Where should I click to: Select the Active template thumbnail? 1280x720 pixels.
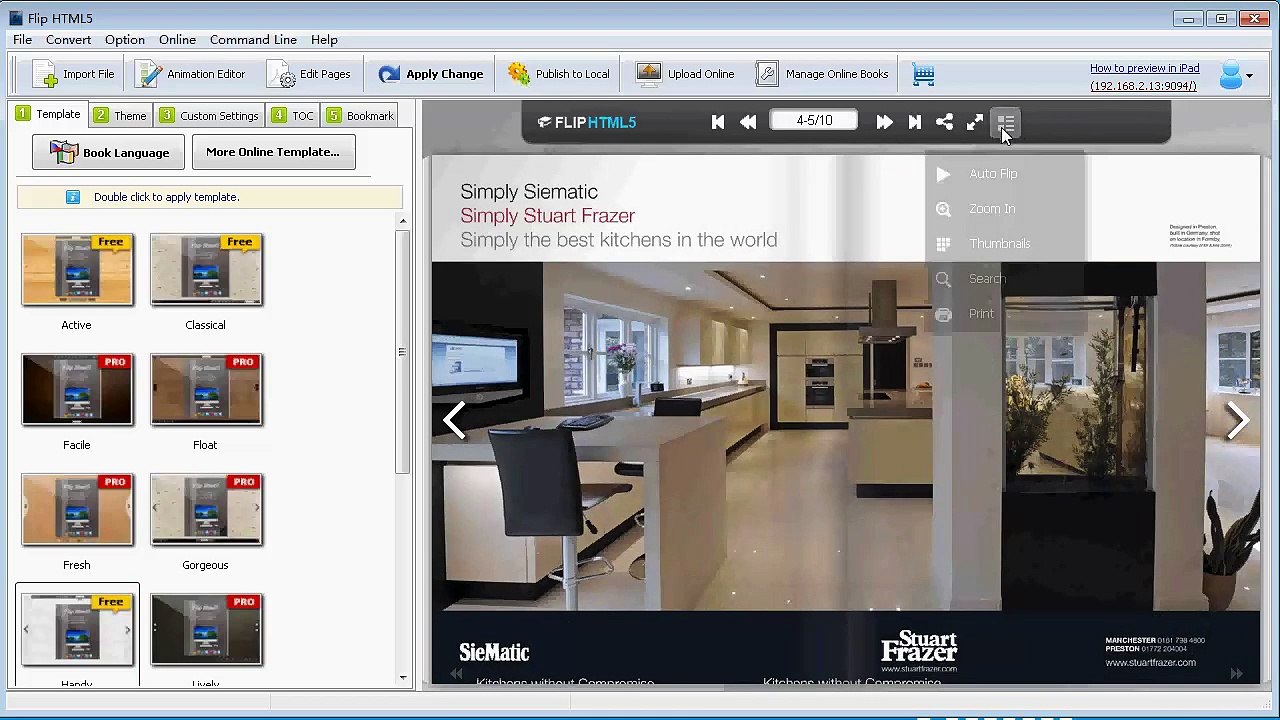point(77,270)
